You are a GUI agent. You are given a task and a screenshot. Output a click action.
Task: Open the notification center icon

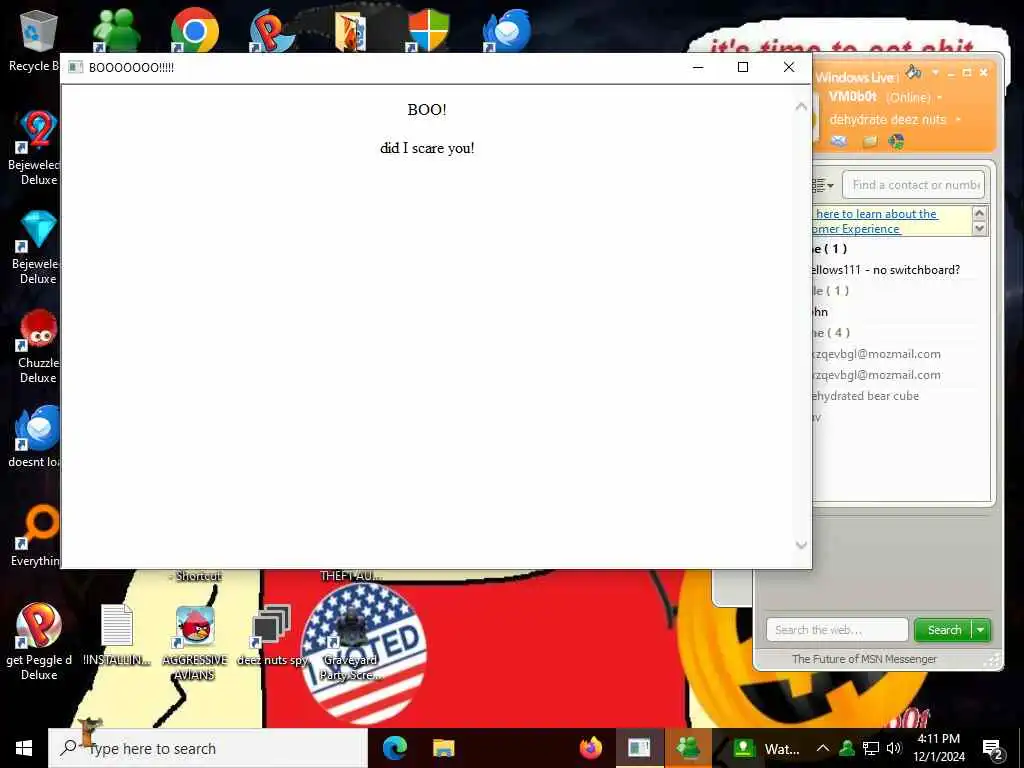(x=993, y=749)
